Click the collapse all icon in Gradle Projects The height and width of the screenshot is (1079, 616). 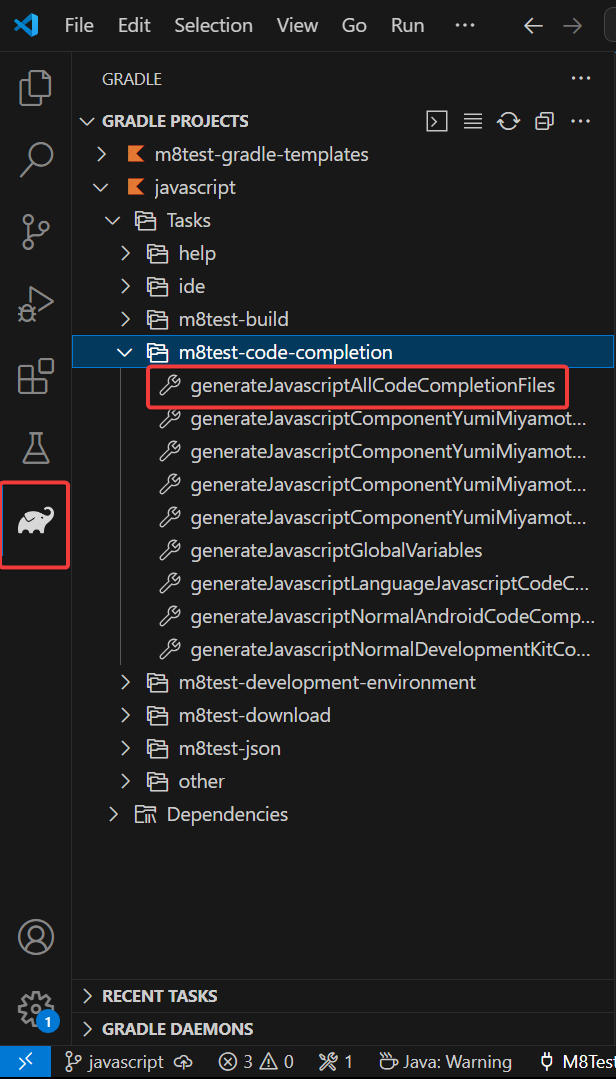544,121
